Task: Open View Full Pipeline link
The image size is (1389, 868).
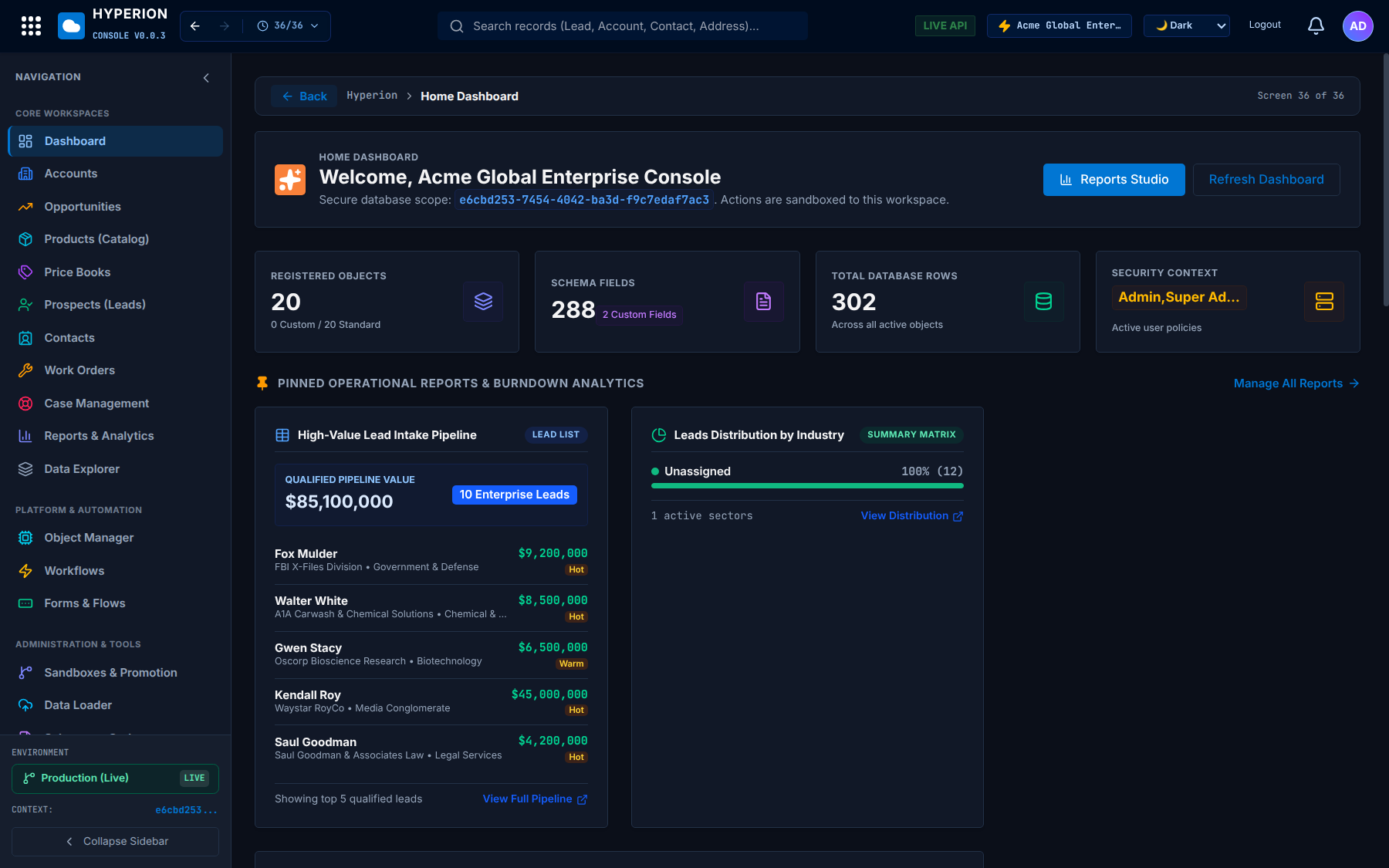Action: click(535, 799)
